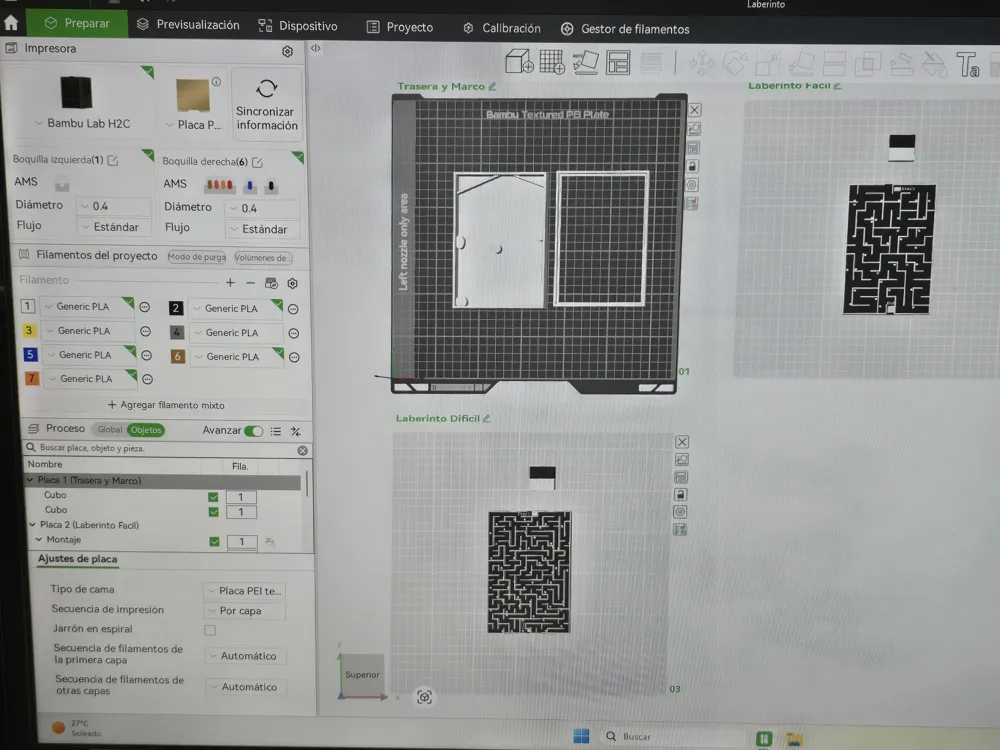The width and height of the screenshot is (1000, 750).
Task: Edit right nozzle (Boquilla derecha) icon
Action: [257, 162]
